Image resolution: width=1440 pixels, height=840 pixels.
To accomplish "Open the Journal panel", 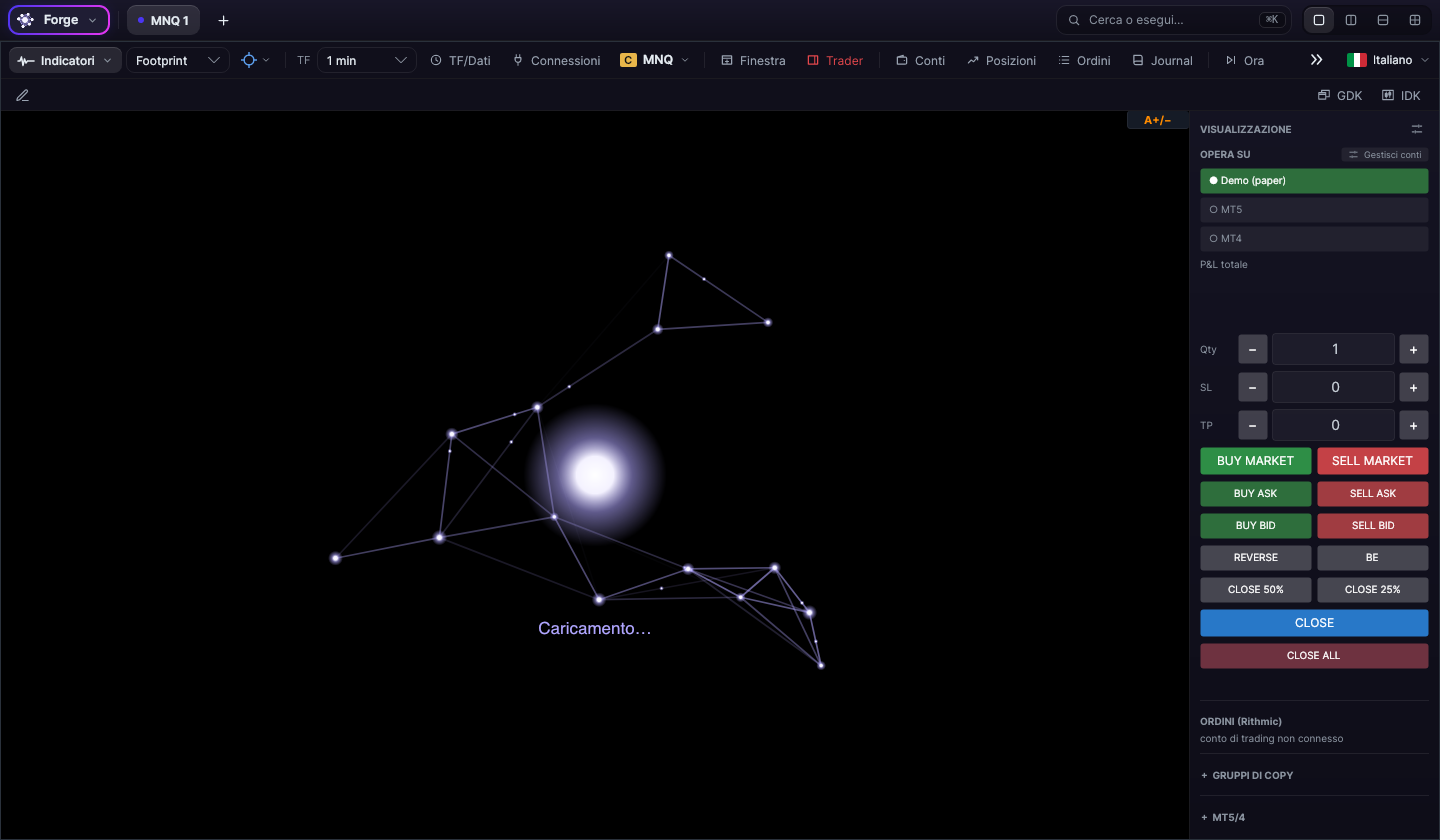I will click(x=1162, y=60).
